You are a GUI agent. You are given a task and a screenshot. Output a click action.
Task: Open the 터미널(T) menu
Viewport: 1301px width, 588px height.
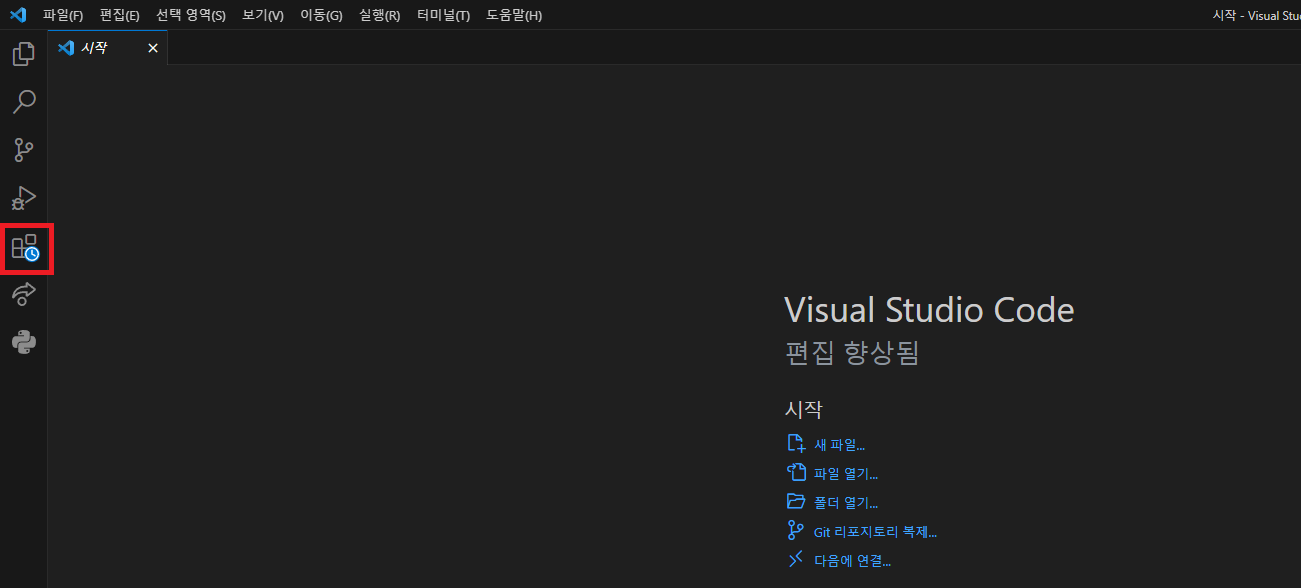(443, 15)
